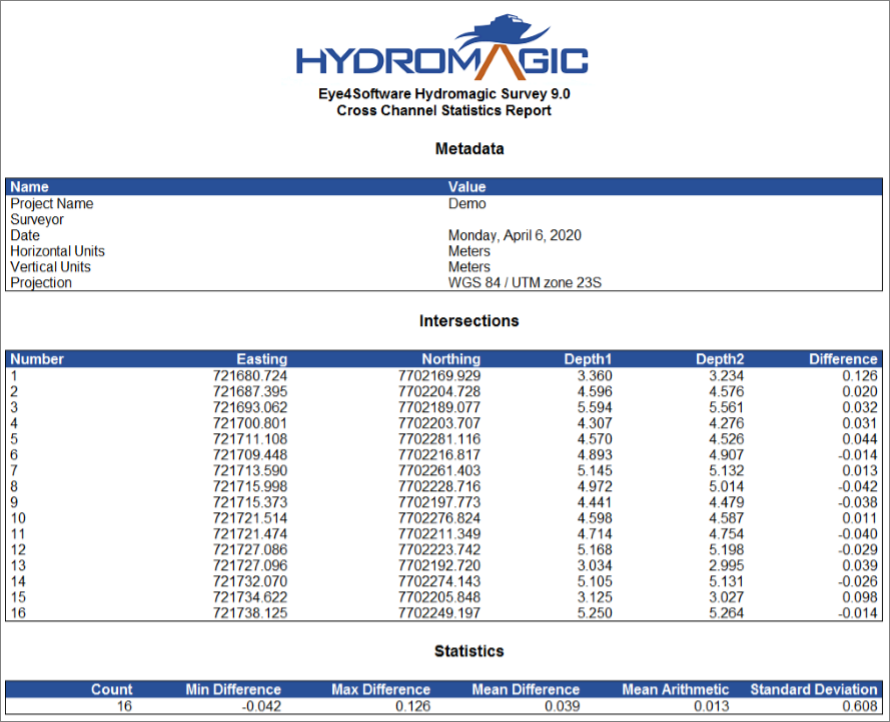The width and height of the screenshot is (890, 722).
Task: Click the difference -0.038 in row 9
Action: (858, 502)
